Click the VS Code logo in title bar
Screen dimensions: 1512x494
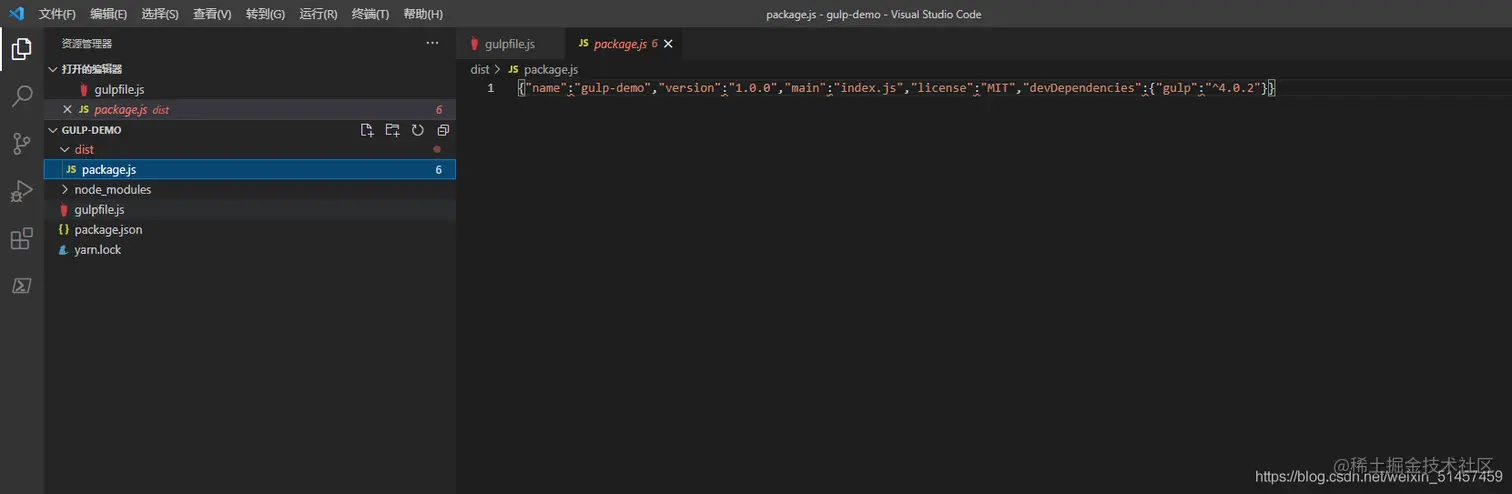[16, 14]
